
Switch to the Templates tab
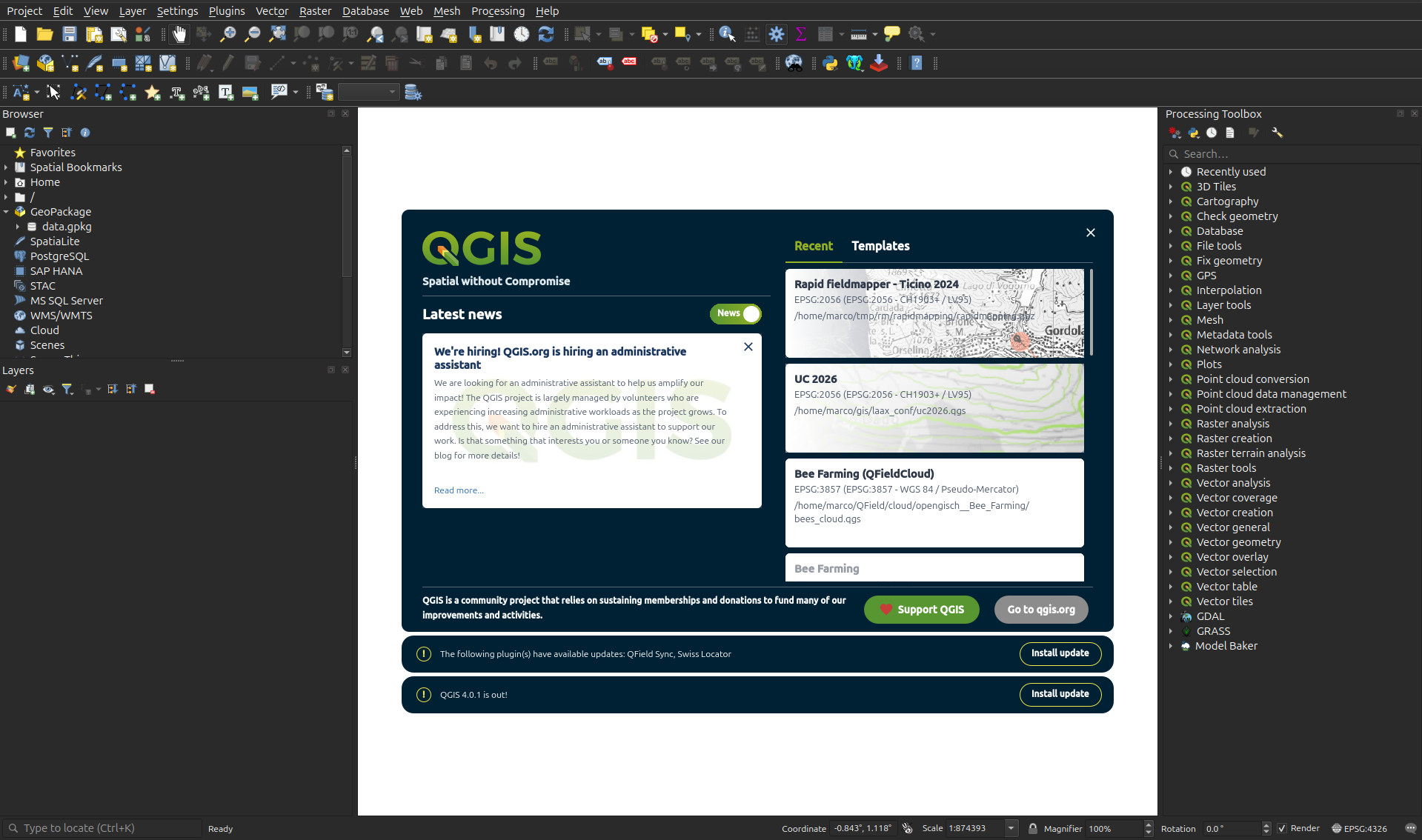(880, 246)
